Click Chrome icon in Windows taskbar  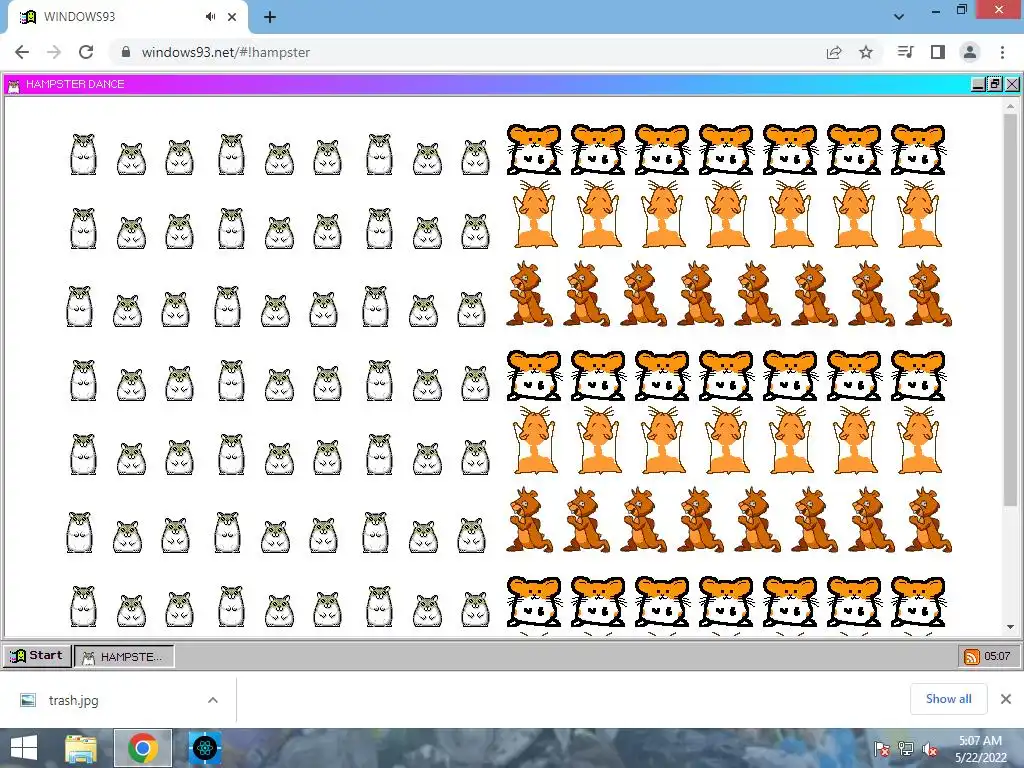coord(143,748)
